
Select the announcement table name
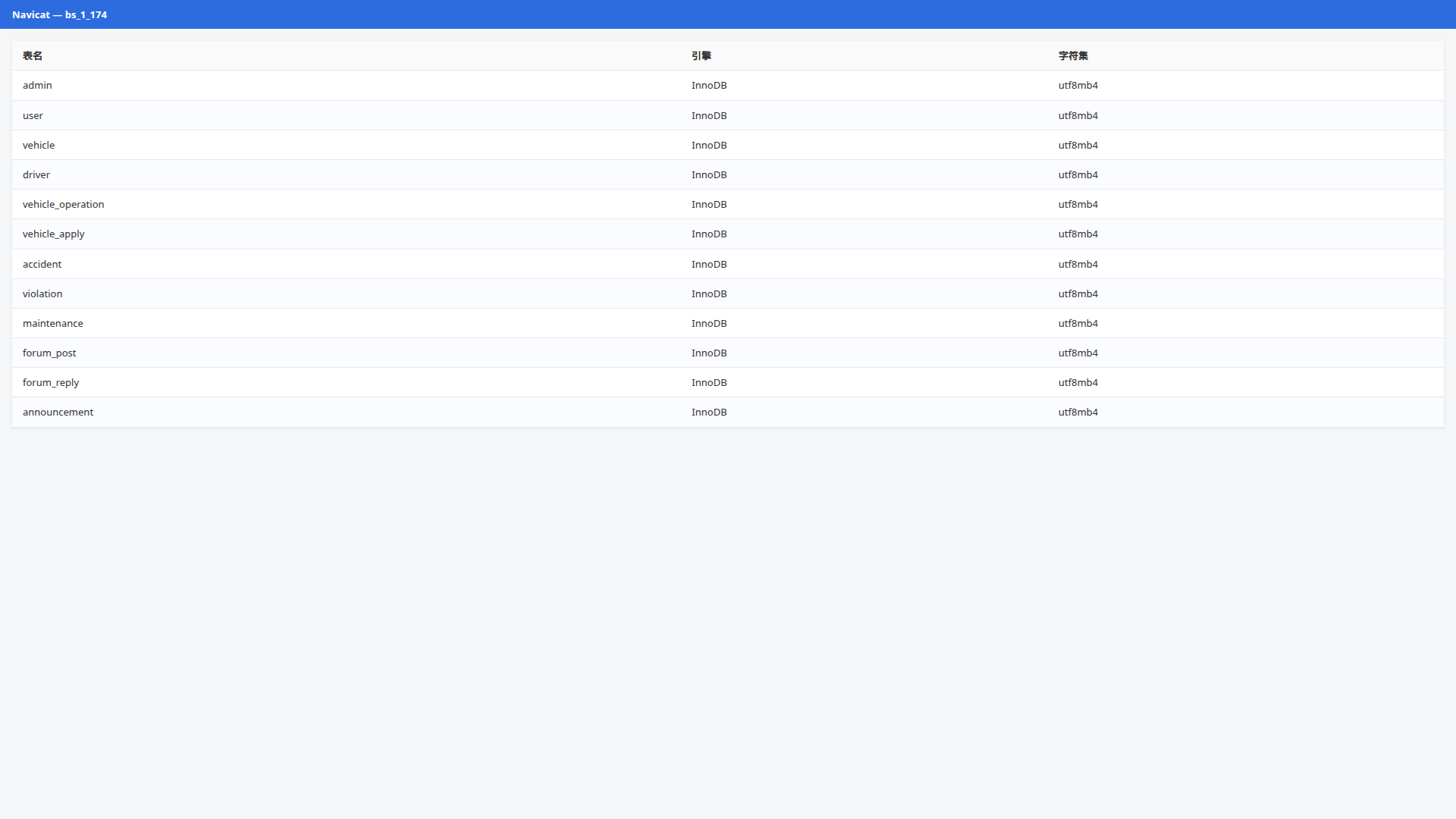pyautogui.click(x=58, y=413)
